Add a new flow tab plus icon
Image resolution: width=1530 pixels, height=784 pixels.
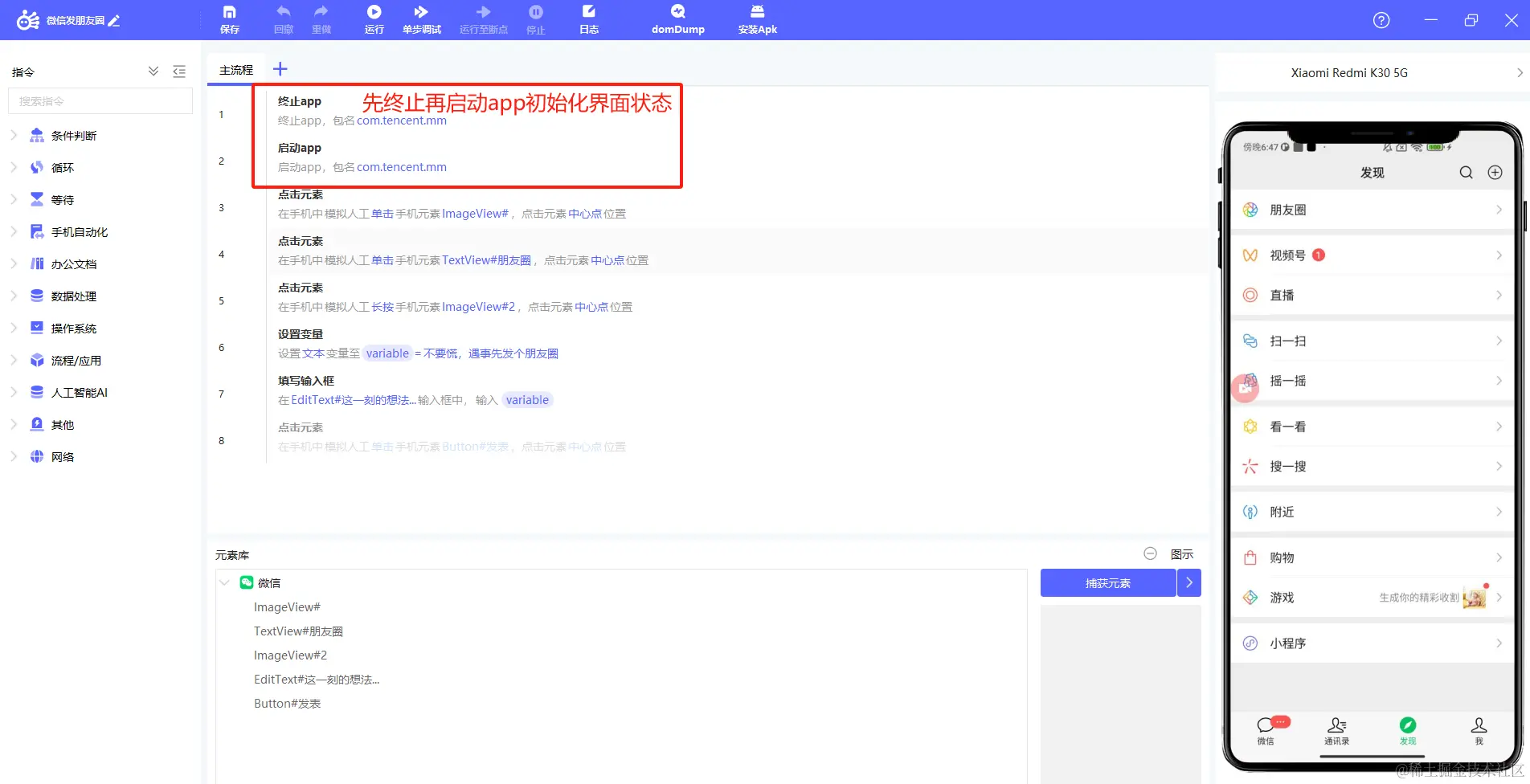click(x=280, y=69)
